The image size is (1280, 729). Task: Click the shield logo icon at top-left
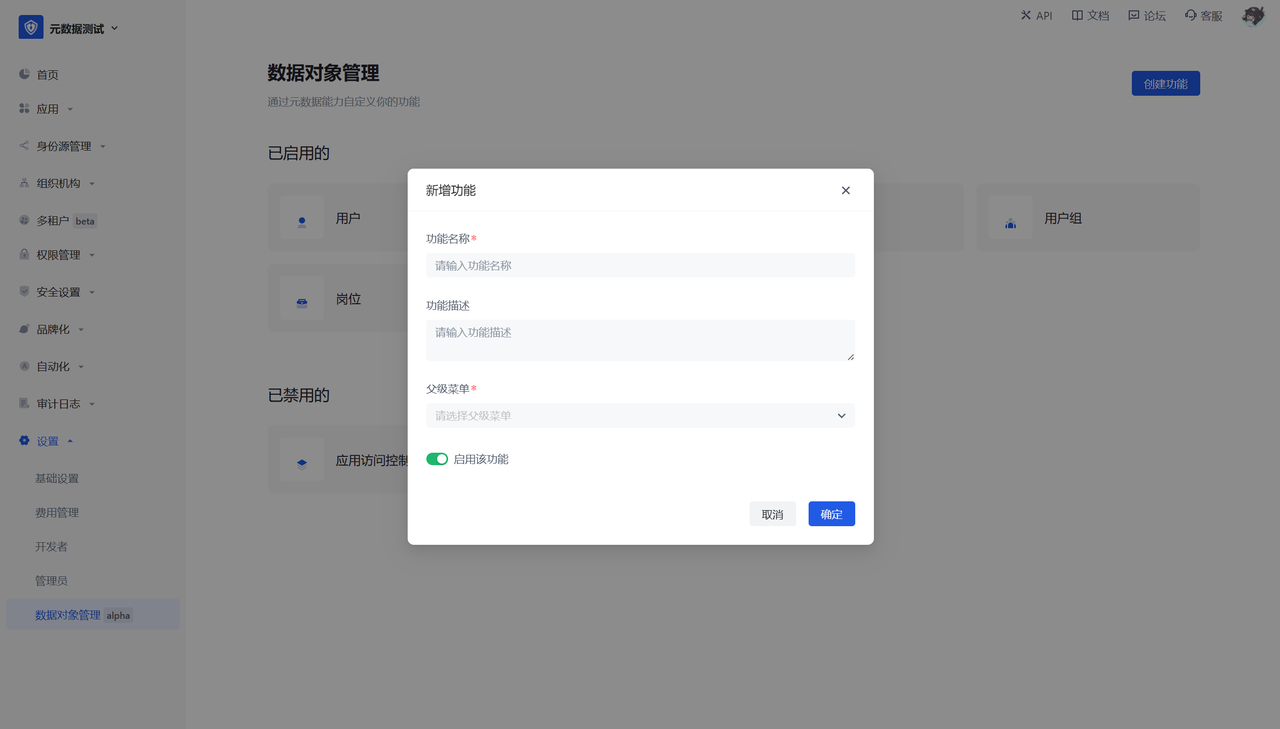tap(31, 28)
